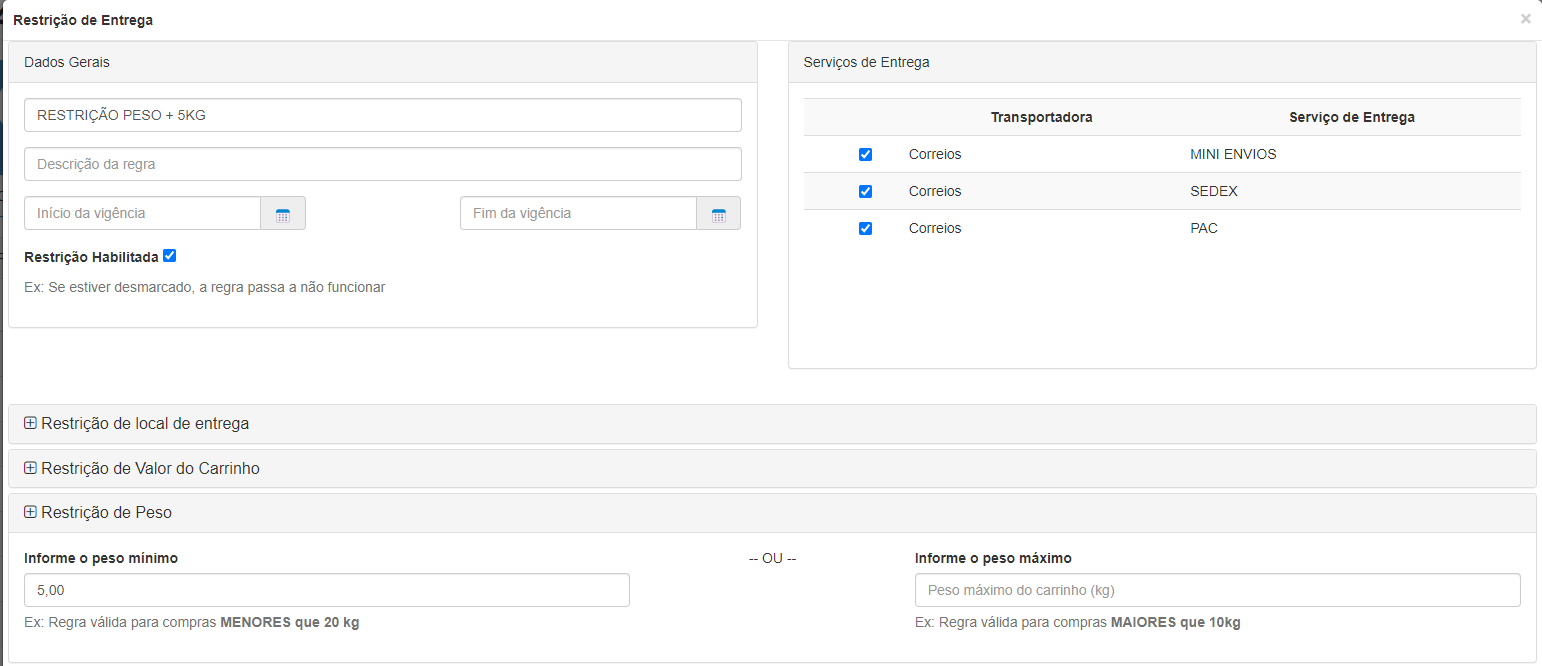This screenshot has width=1542, height=666.
Task: Focus the Fim da vigência date field
Action: 577,214
